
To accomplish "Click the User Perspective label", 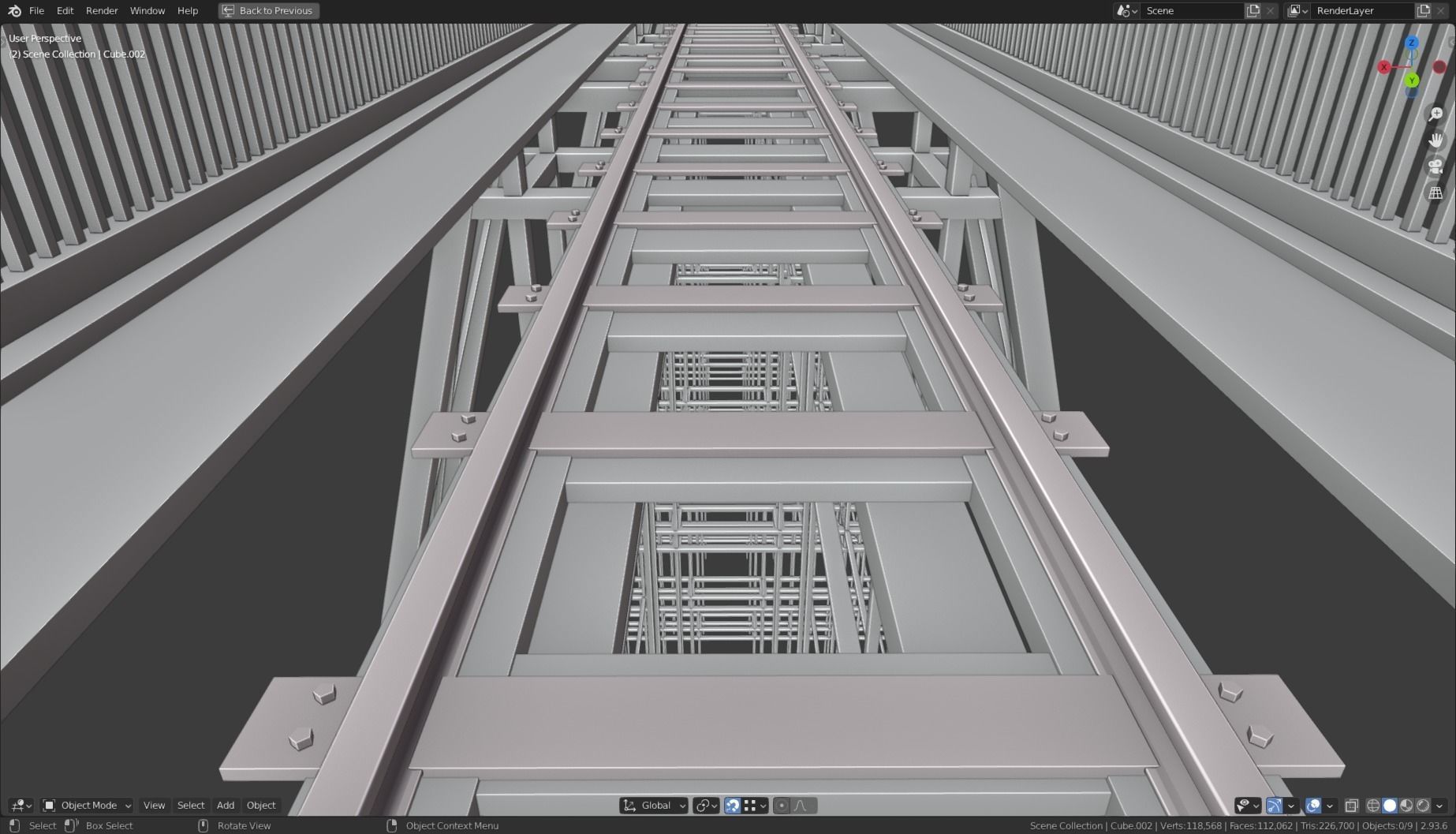I will 45,38.
